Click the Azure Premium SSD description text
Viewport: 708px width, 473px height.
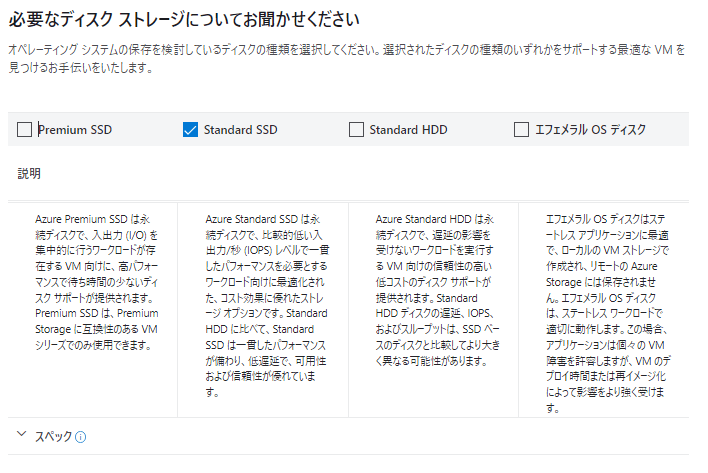pos(97,282)
